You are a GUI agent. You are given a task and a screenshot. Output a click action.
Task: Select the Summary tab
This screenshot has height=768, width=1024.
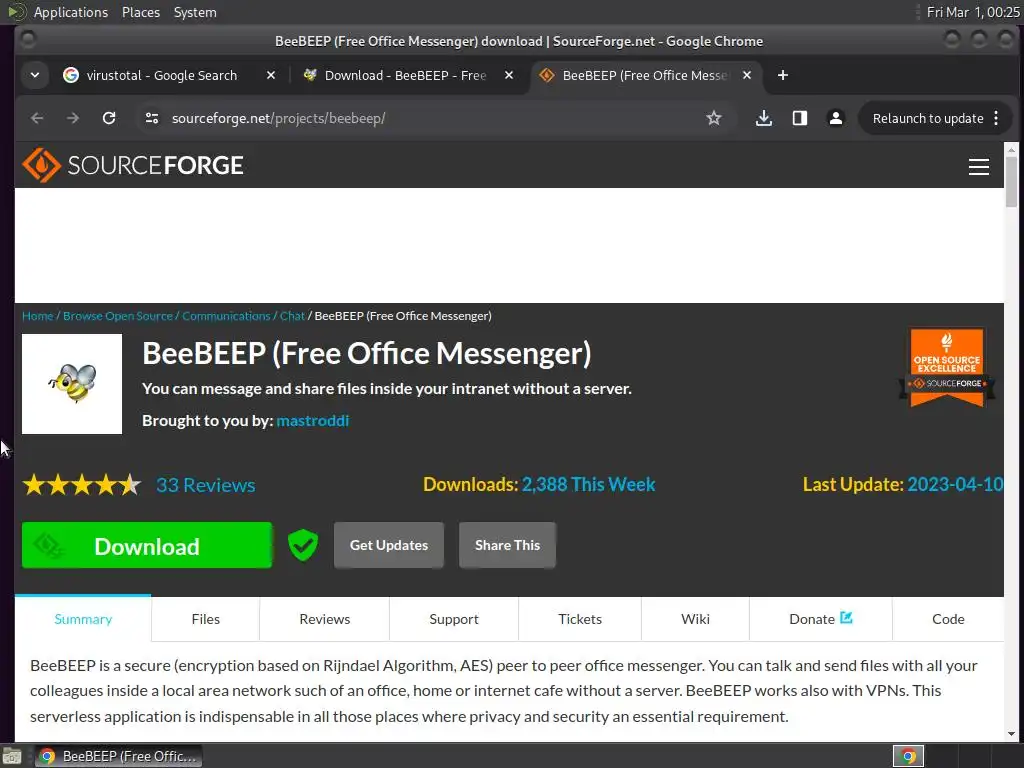(83, 618)
